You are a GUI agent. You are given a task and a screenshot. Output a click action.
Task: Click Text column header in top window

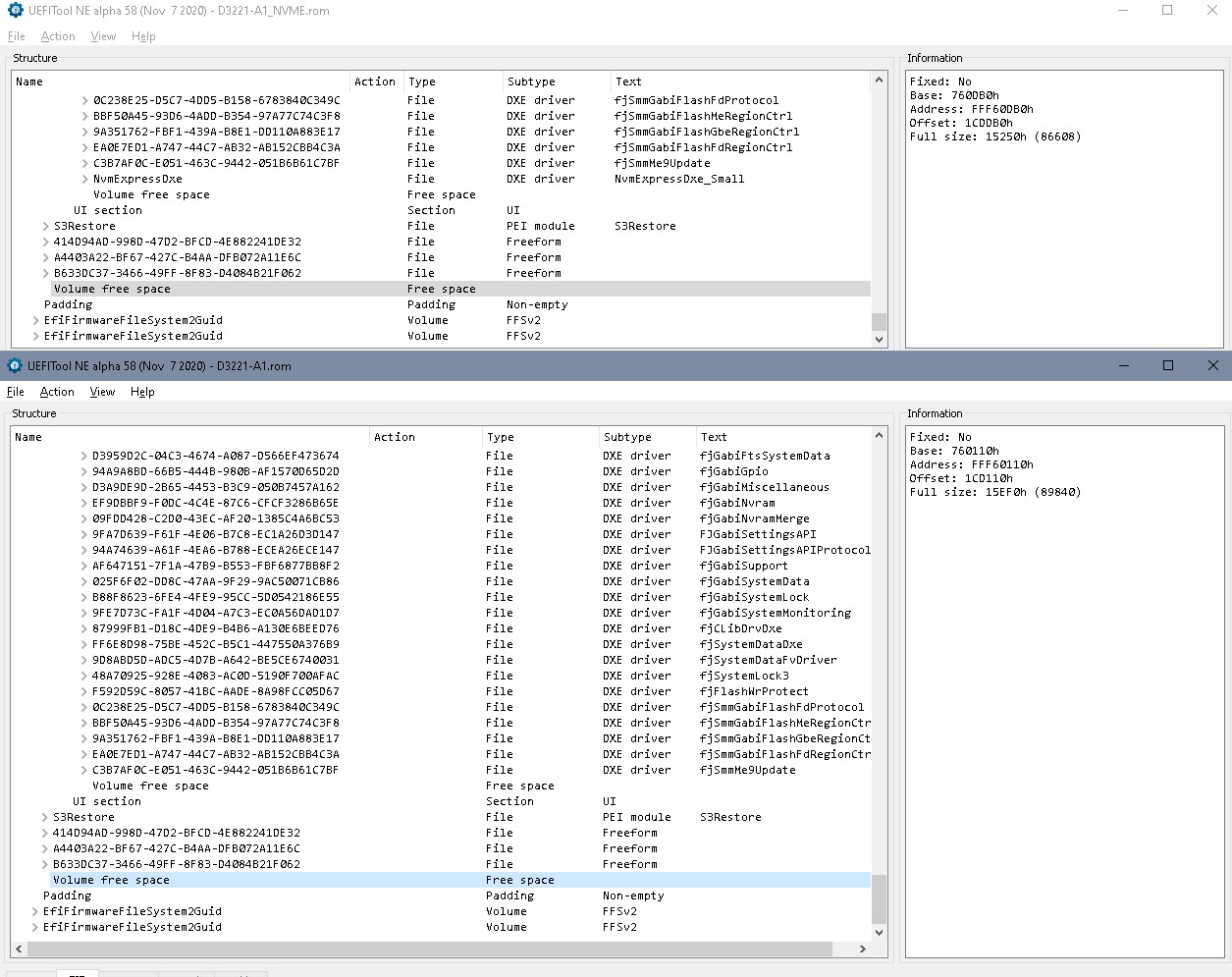628,81
